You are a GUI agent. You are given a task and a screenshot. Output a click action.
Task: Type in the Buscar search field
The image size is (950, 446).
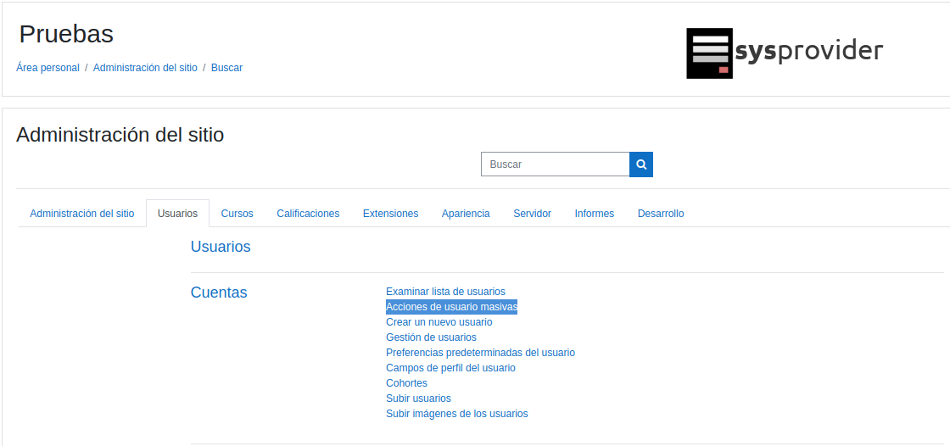pyautogui.click(x=555, y=164)
